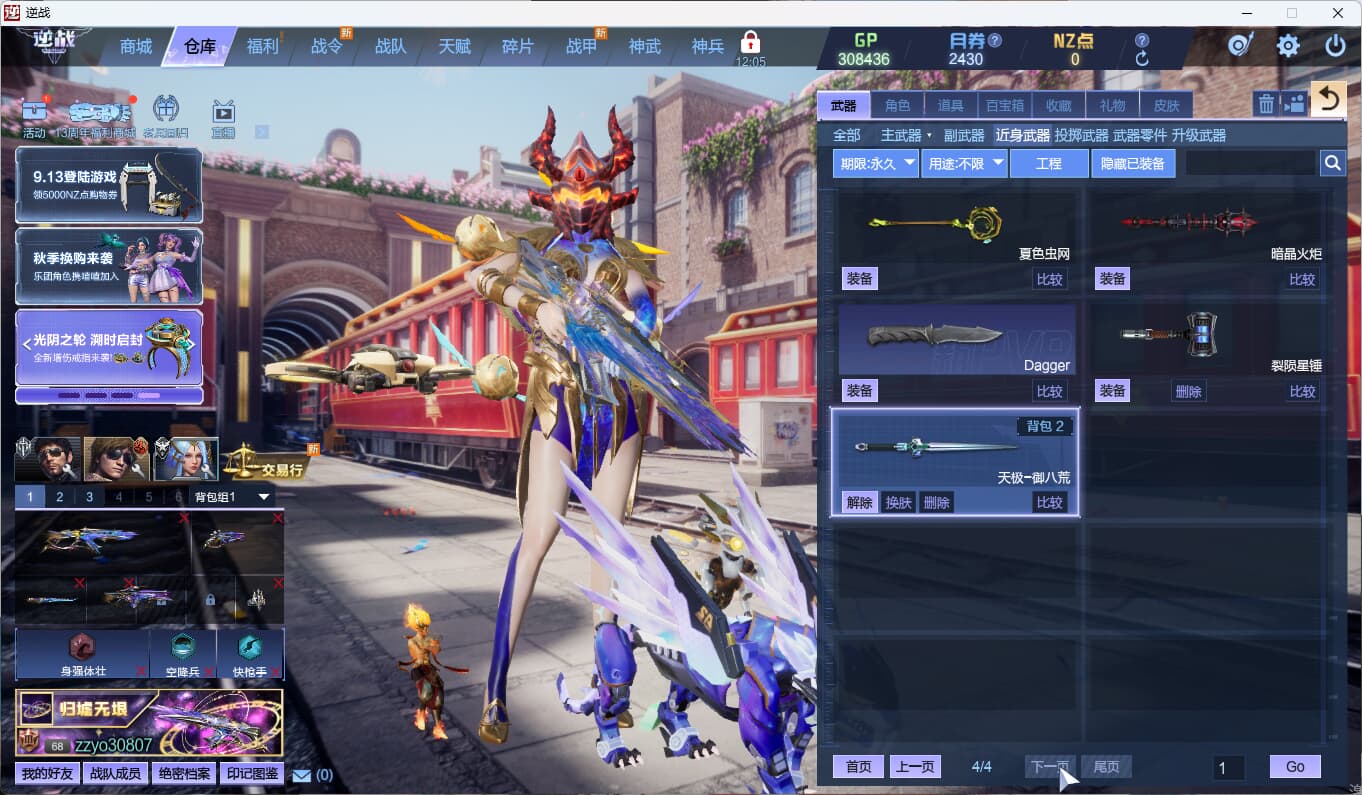The width and height of the screenshot is (1362, 795).
Task: Toggle the 工程 filter button
Action: tap(1049, 163)
